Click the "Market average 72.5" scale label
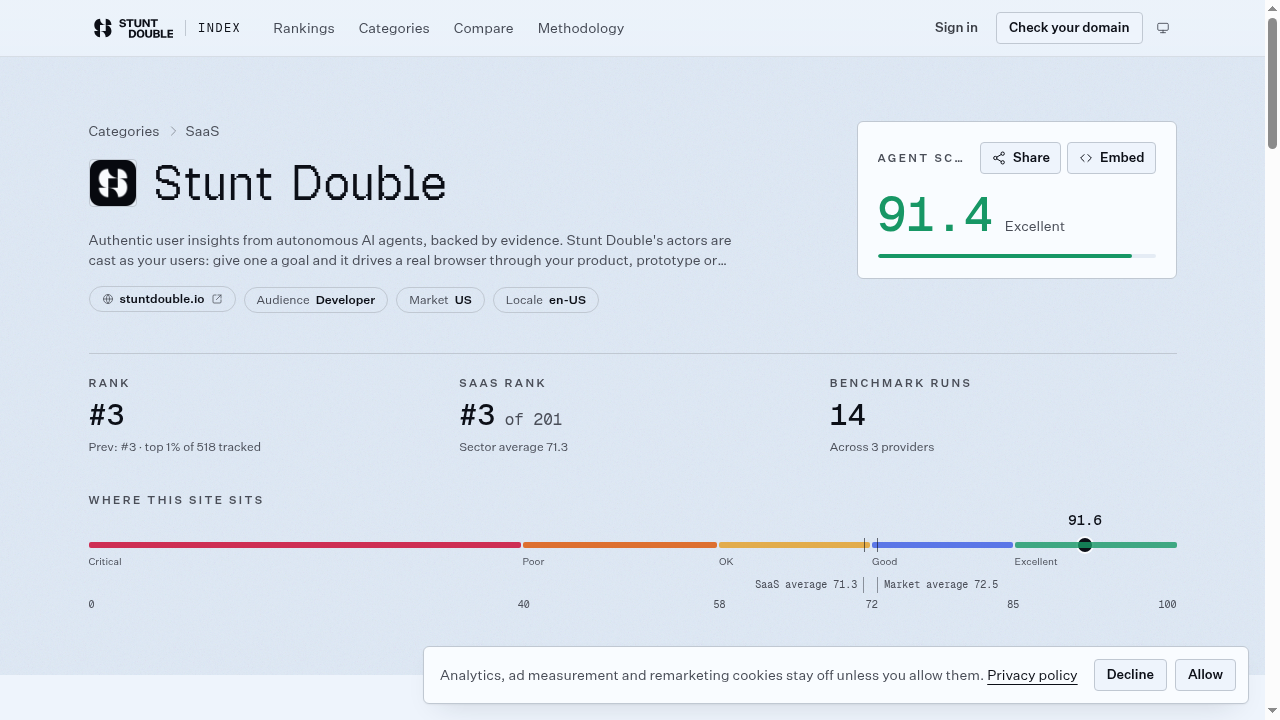 click(941, 585)
